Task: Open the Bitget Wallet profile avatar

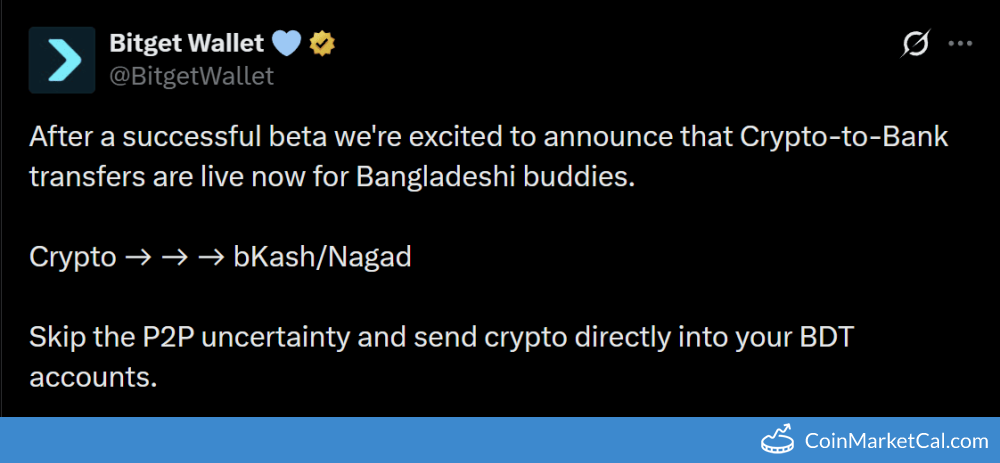Action: click(62, 60)
